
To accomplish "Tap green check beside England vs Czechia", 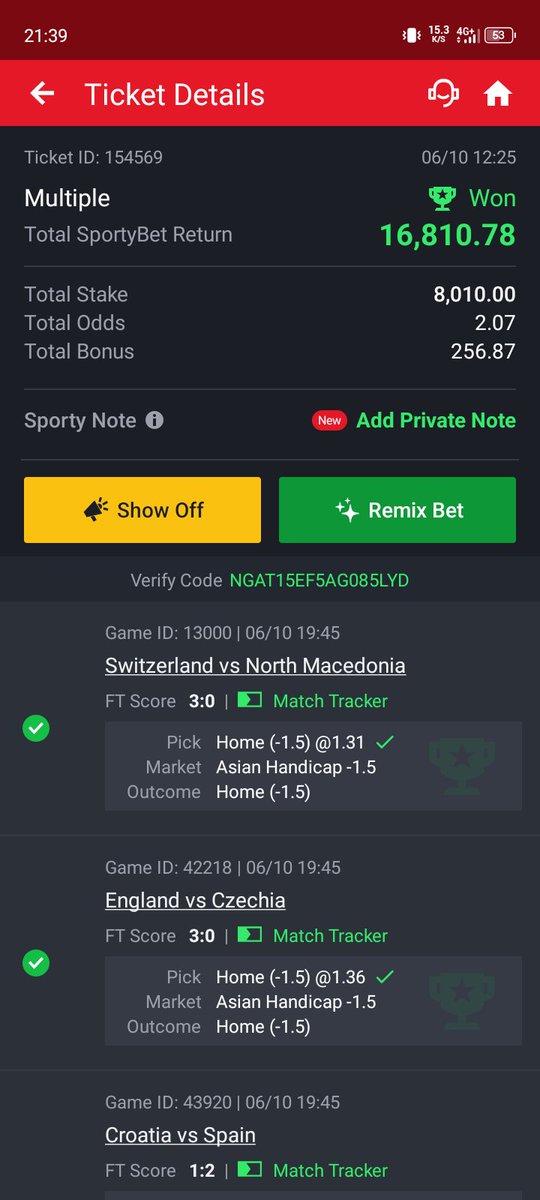I will pyautogui.click(x=36, y=963).
